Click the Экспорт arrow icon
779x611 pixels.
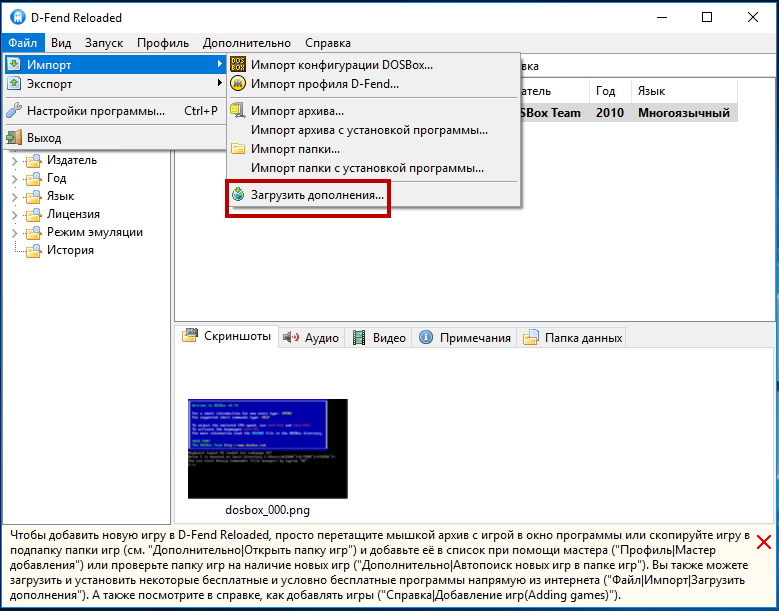point(14,83)
